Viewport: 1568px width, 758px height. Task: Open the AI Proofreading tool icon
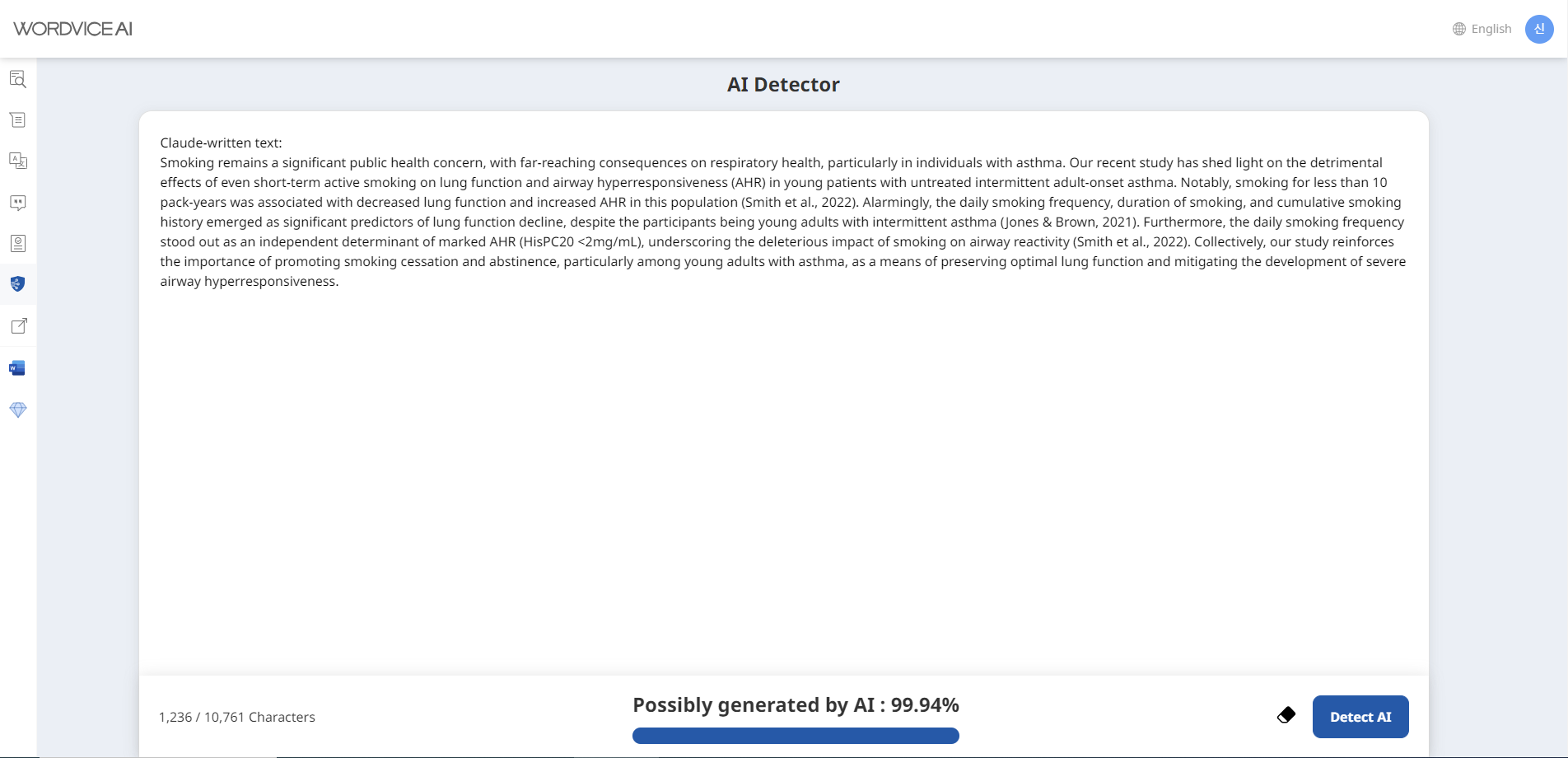pos(17,79)
